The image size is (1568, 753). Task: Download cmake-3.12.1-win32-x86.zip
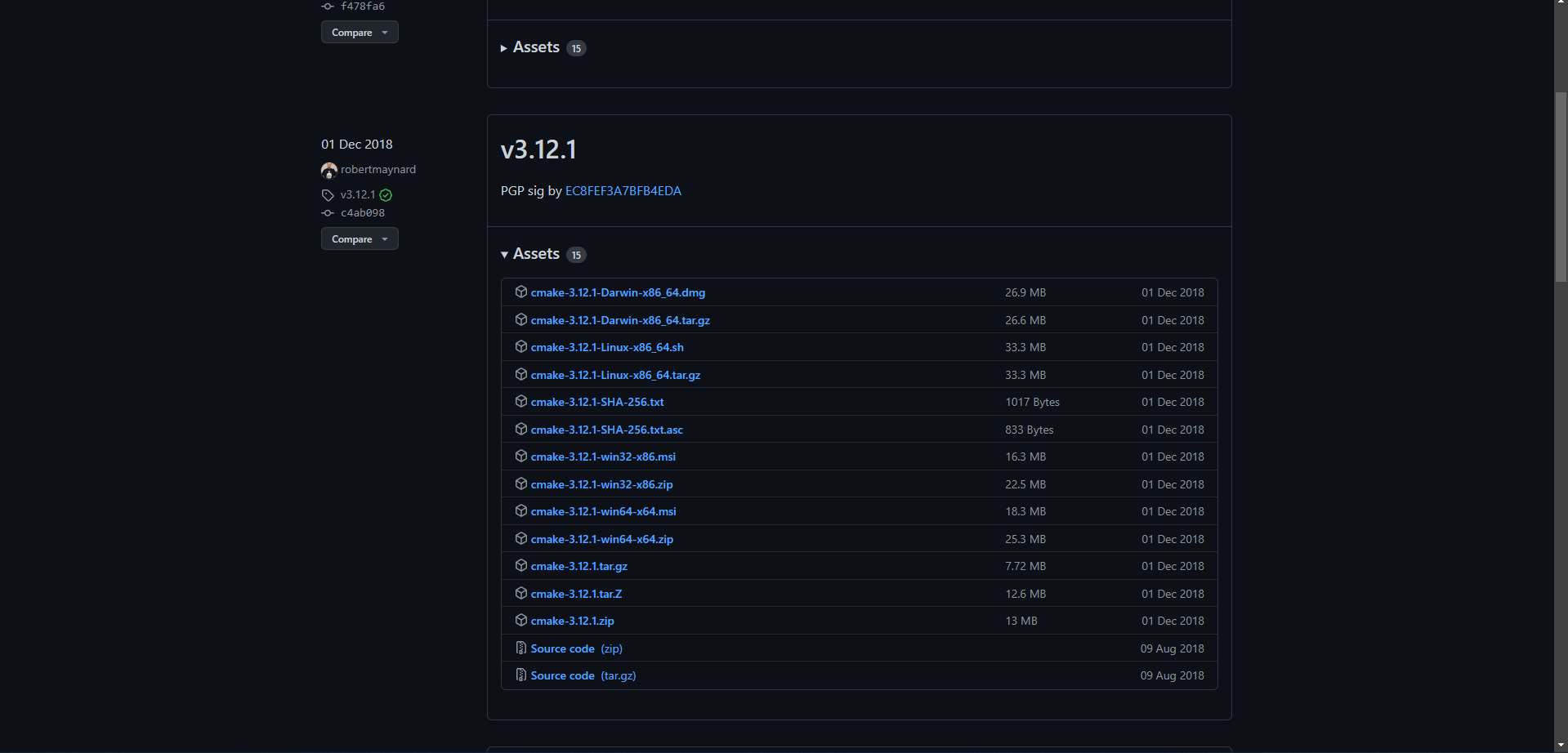602,484
